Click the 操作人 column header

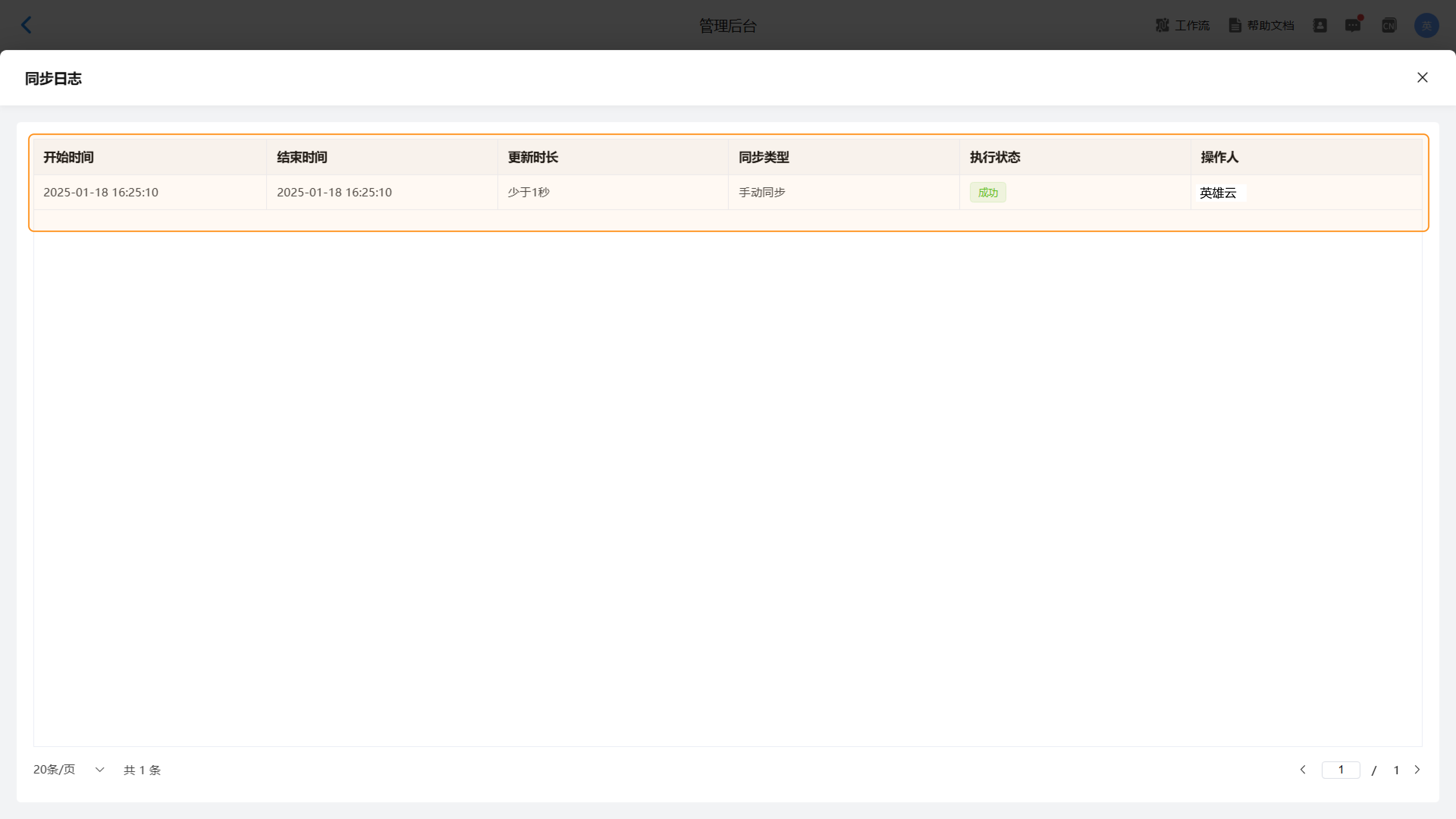1307,157
